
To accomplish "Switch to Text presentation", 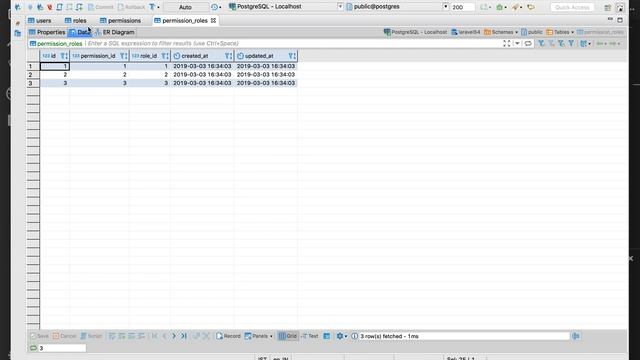I will tap(309, 336).
